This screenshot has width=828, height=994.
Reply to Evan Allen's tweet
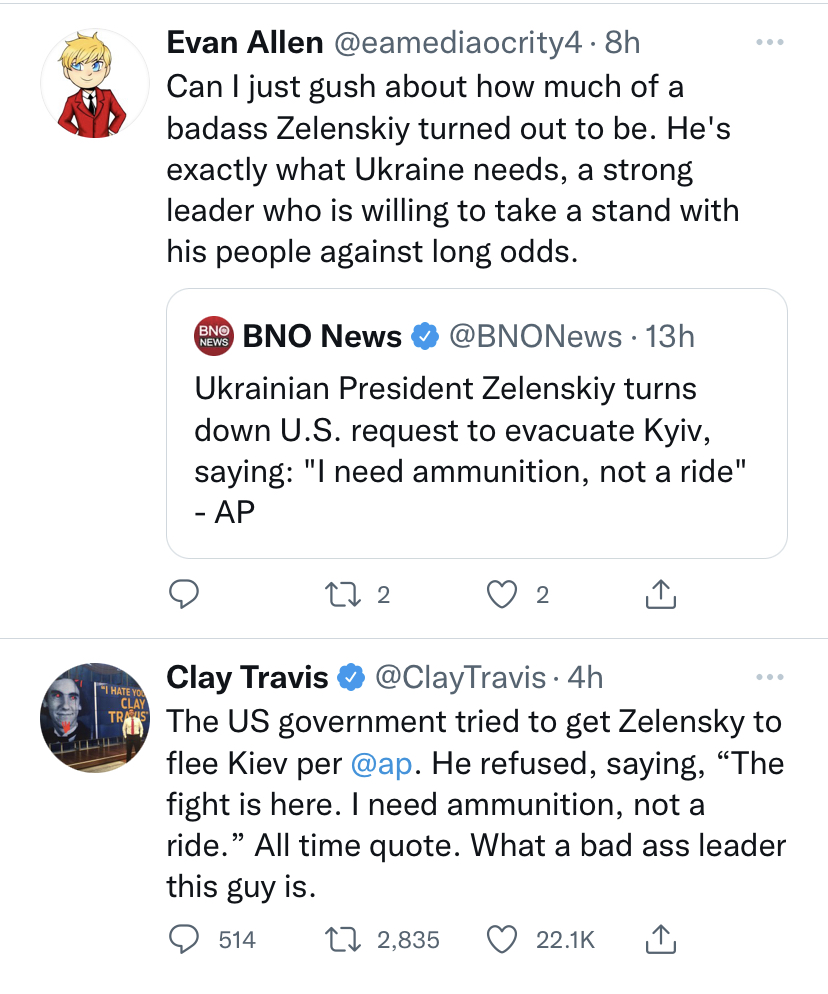point(181,595)
